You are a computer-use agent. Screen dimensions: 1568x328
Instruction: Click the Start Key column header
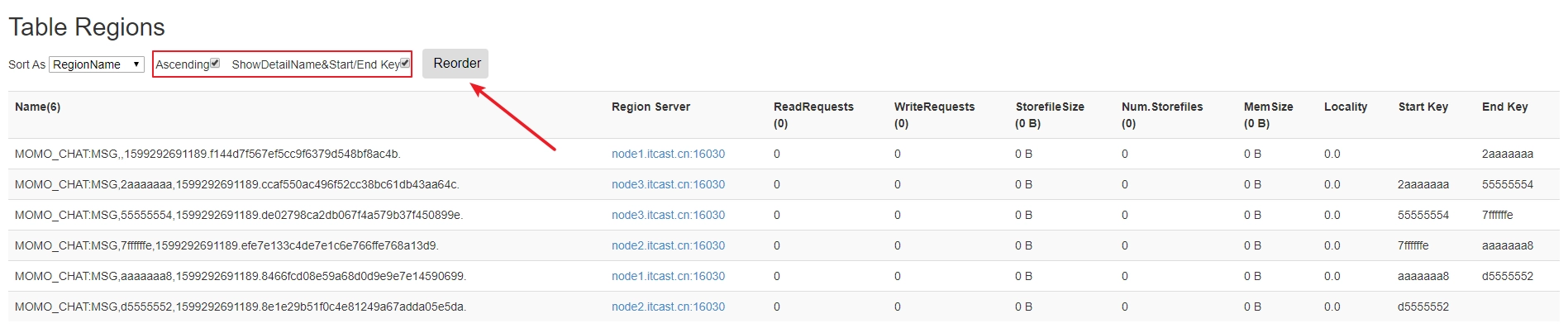pos(1423,107)
